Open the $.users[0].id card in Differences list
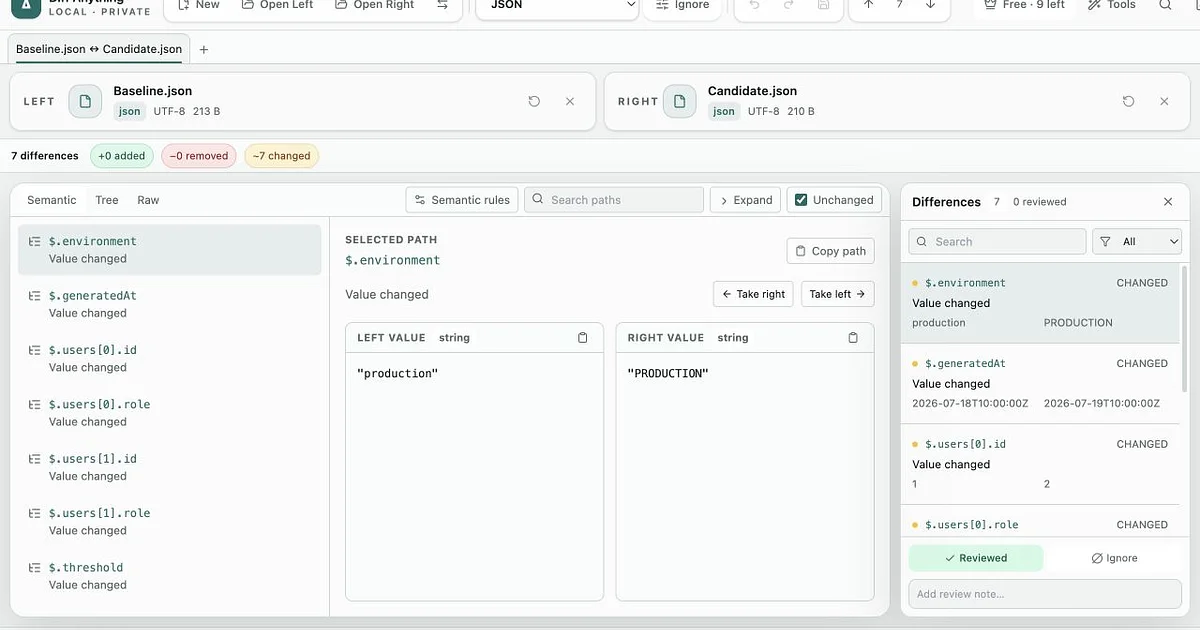 pyautogui.click(x=1040, y=464)
